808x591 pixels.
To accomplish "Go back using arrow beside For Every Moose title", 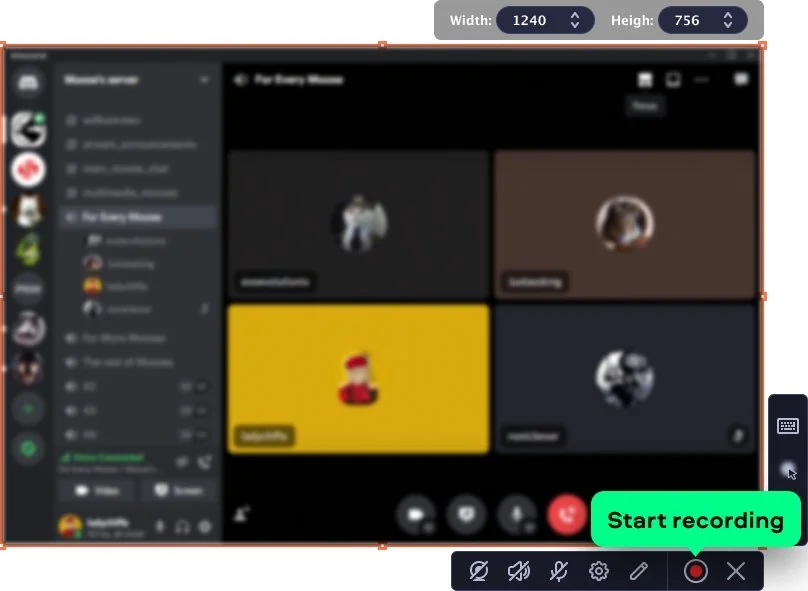I will click(x=240, y=79).
